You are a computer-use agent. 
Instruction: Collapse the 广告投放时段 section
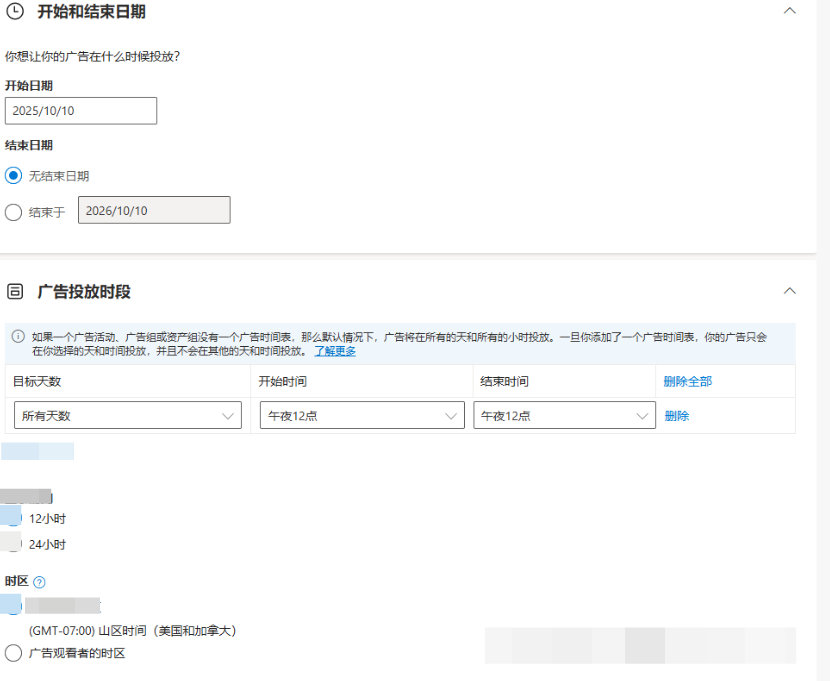click(790, 292)
